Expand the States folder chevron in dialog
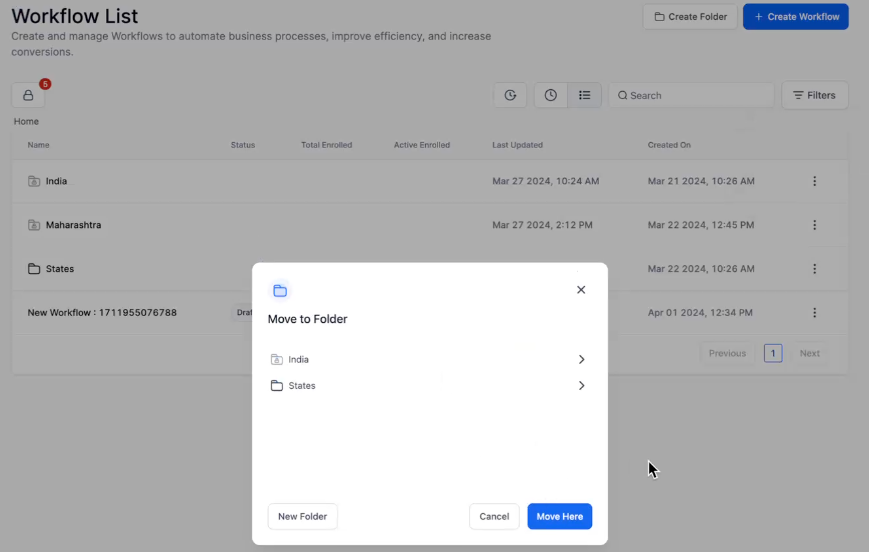 (581, 386)
